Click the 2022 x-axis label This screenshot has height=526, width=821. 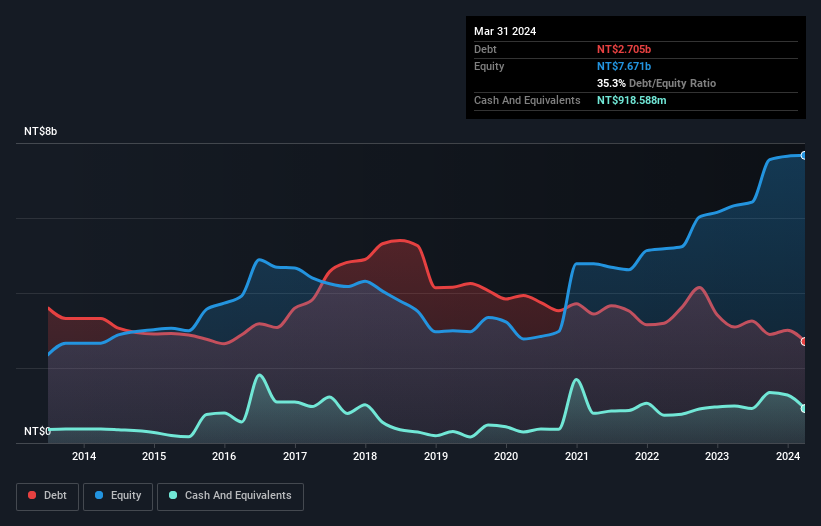pos(647,456)
